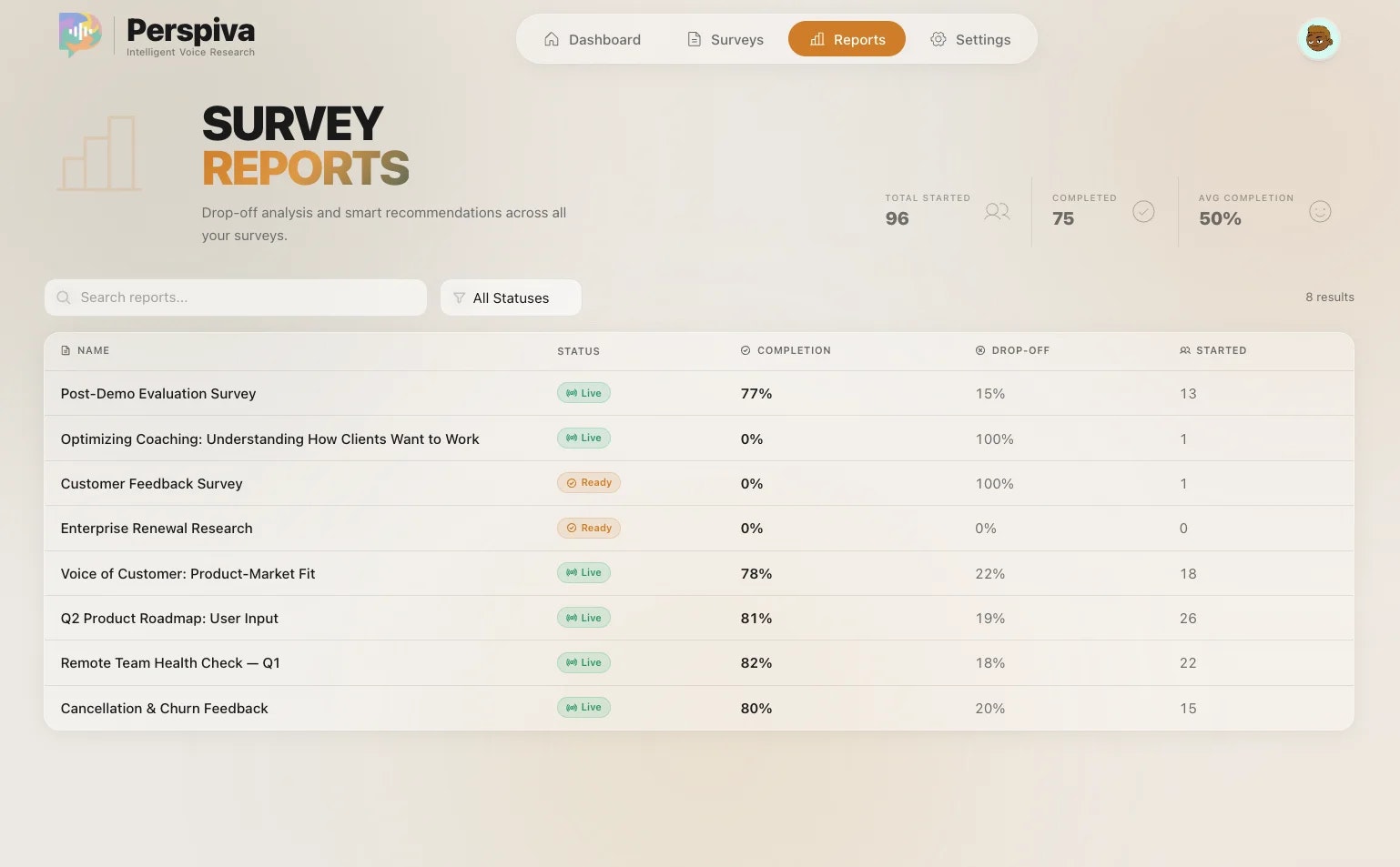Image resolution: width=1400 pixels, height=867 pixels.
Task: Click the target icon in Drop-off column header
Action: (x=979, y=349)
